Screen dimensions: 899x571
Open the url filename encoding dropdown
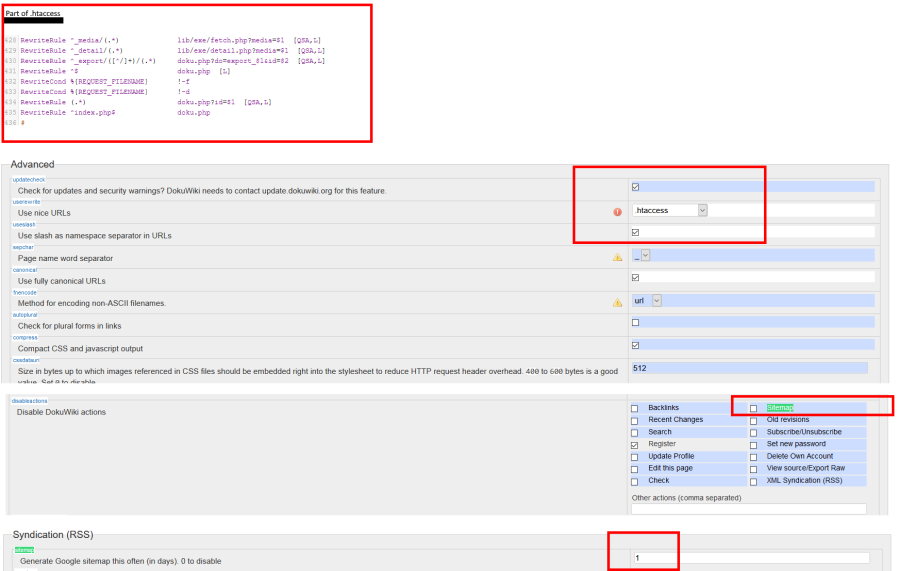pos(647,300)
